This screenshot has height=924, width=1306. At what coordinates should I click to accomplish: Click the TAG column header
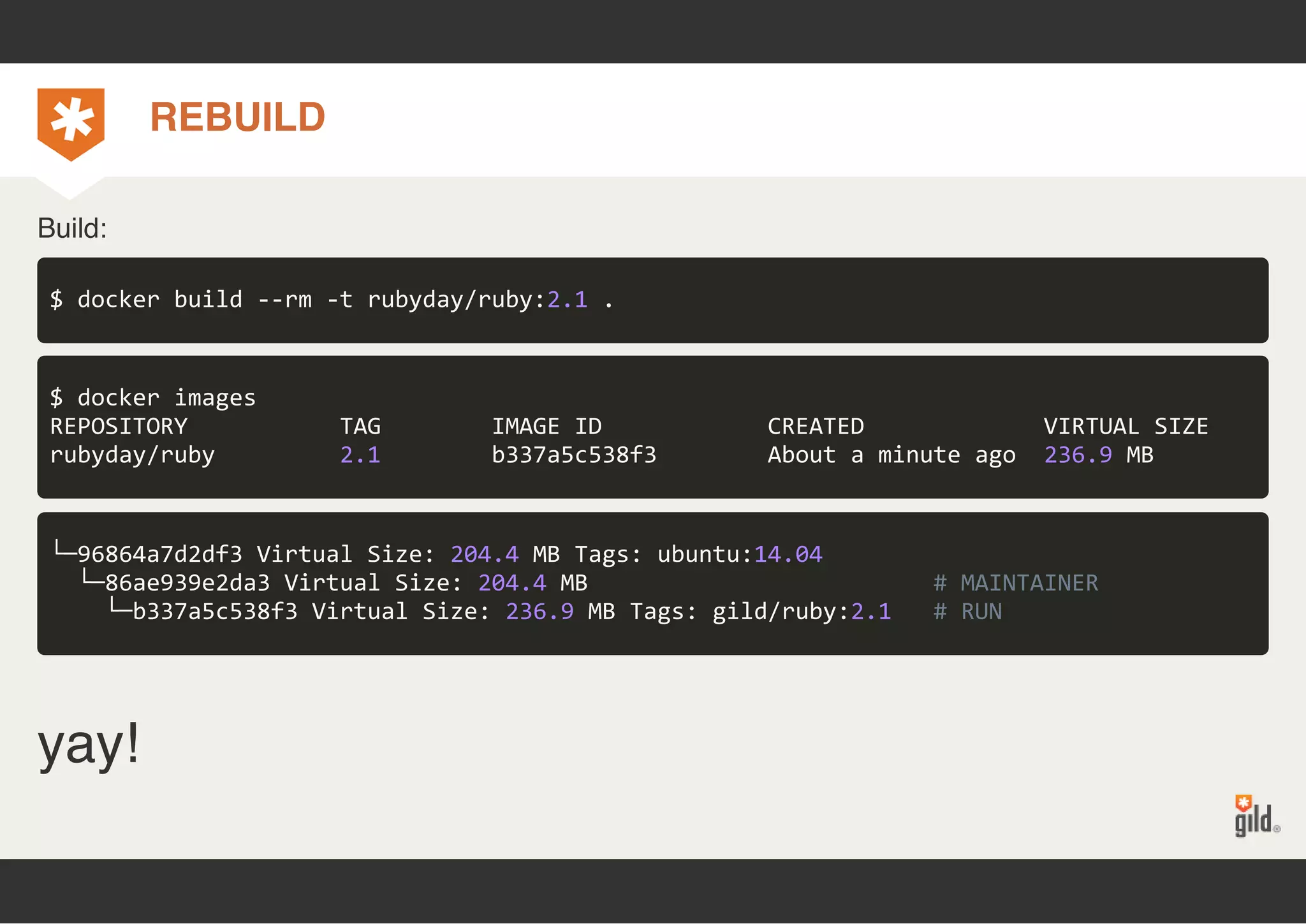point(360,426)
